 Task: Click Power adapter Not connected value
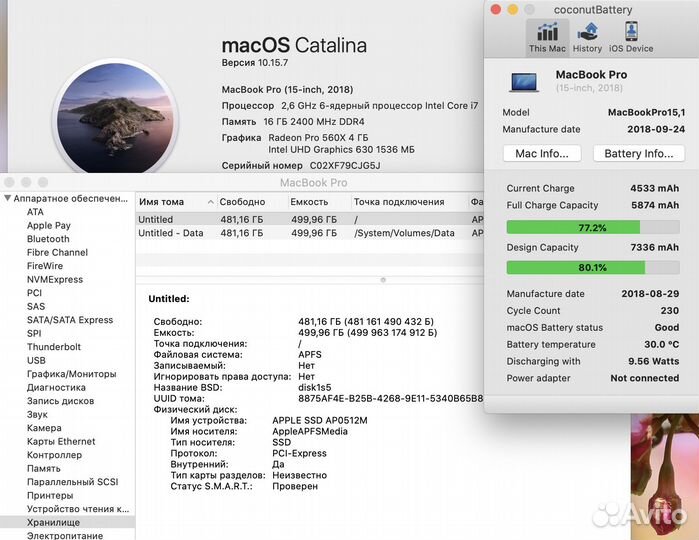tap(645, 378)
